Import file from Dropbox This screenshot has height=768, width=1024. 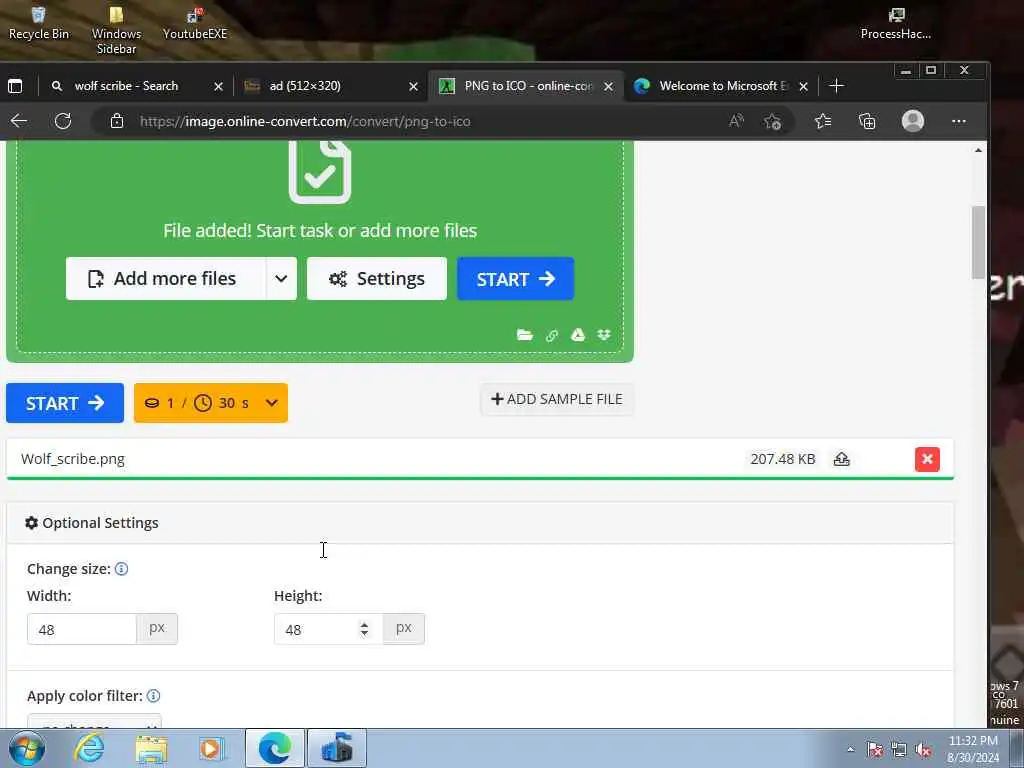click(604, 335)
